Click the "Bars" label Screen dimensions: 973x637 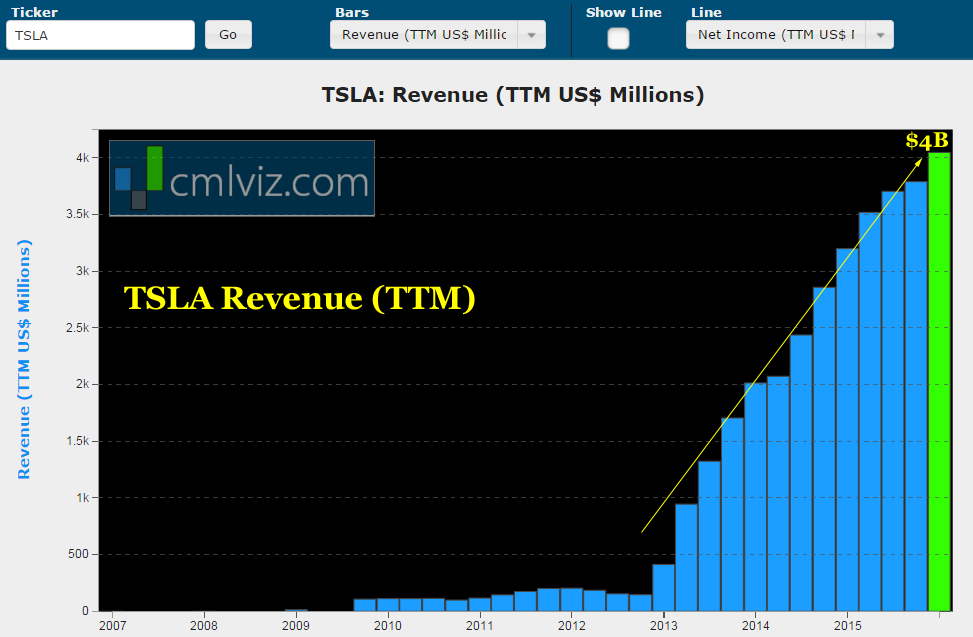(x=352, y=12)
